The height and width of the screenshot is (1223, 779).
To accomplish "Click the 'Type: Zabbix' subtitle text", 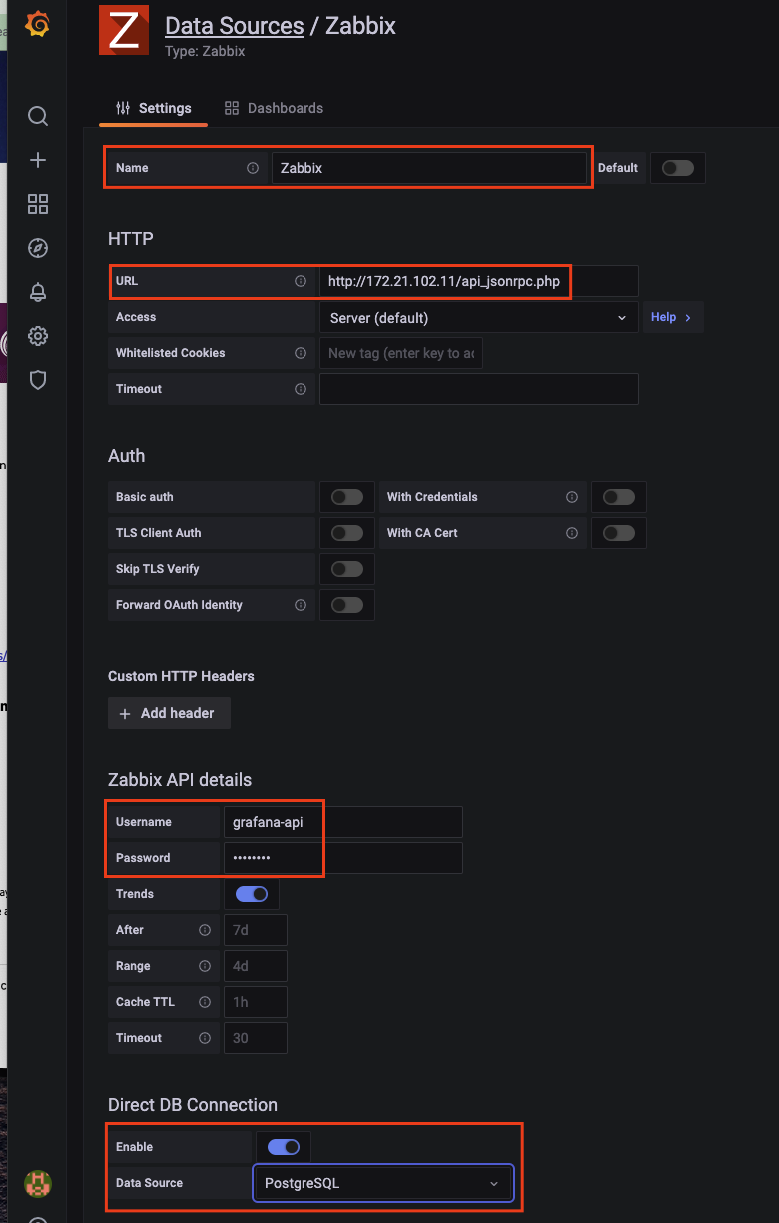I will (x=205, y=51).
